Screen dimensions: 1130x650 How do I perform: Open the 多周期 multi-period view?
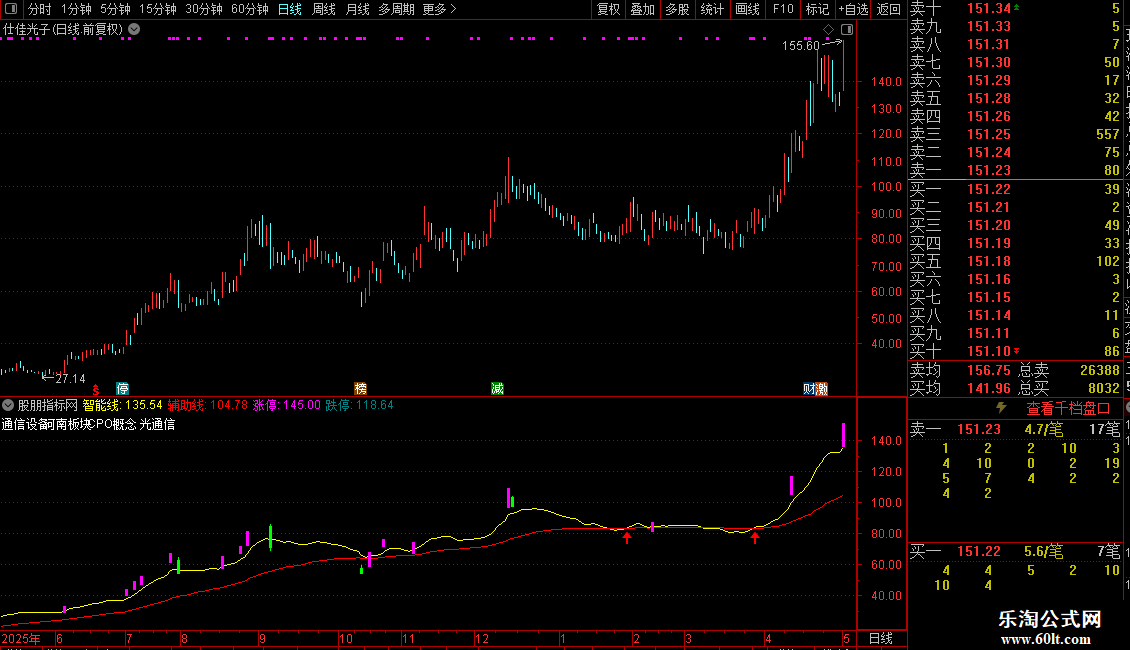click(x=396, y=9)
